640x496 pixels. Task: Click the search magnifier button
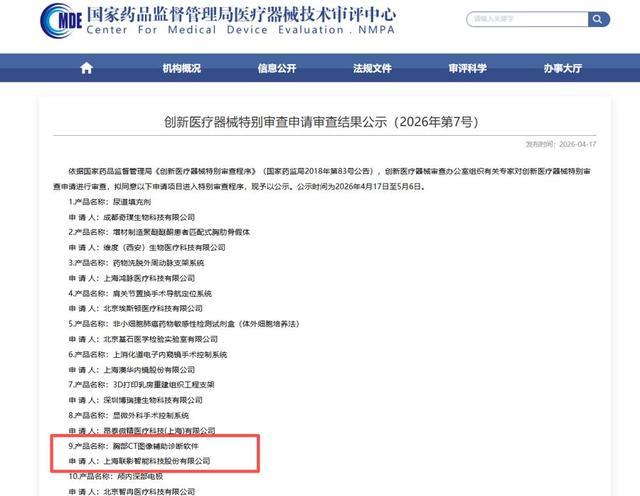click(598, 19)
